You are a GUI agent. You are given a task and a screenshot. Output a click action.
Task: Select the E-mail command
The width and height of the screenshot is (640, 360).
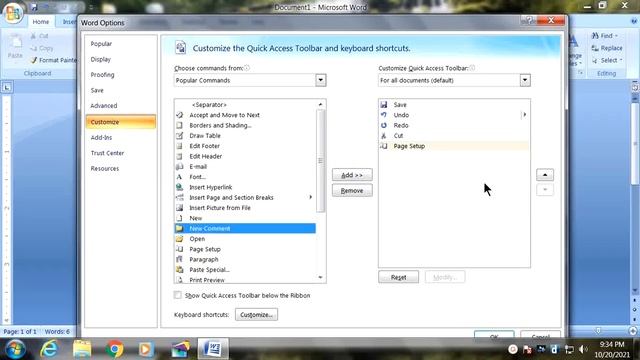click(x=245, y=167)
